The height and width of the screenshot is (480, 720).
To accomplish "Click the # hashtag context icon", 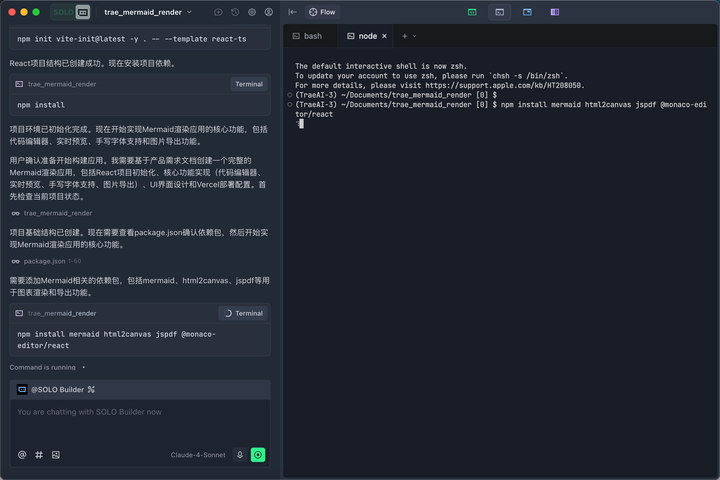I will pyautogui.click(x=39, y=454).
